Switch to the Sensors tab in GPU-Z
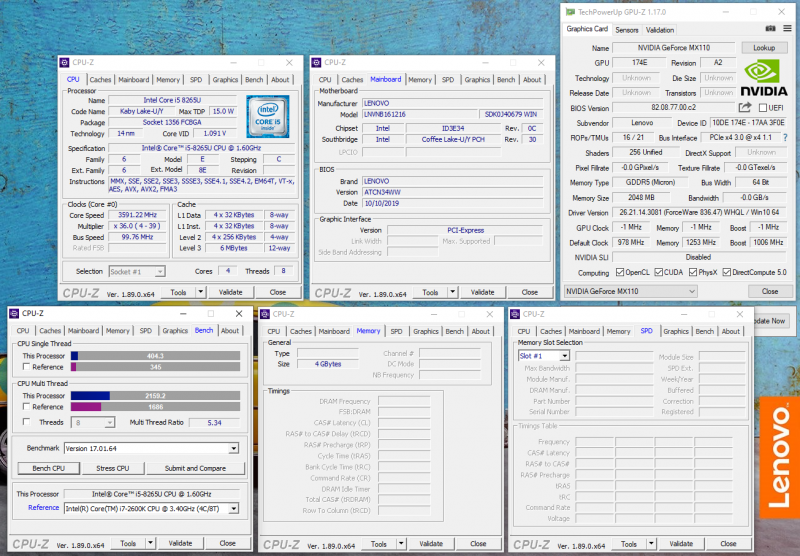 [x=627, y=30]
